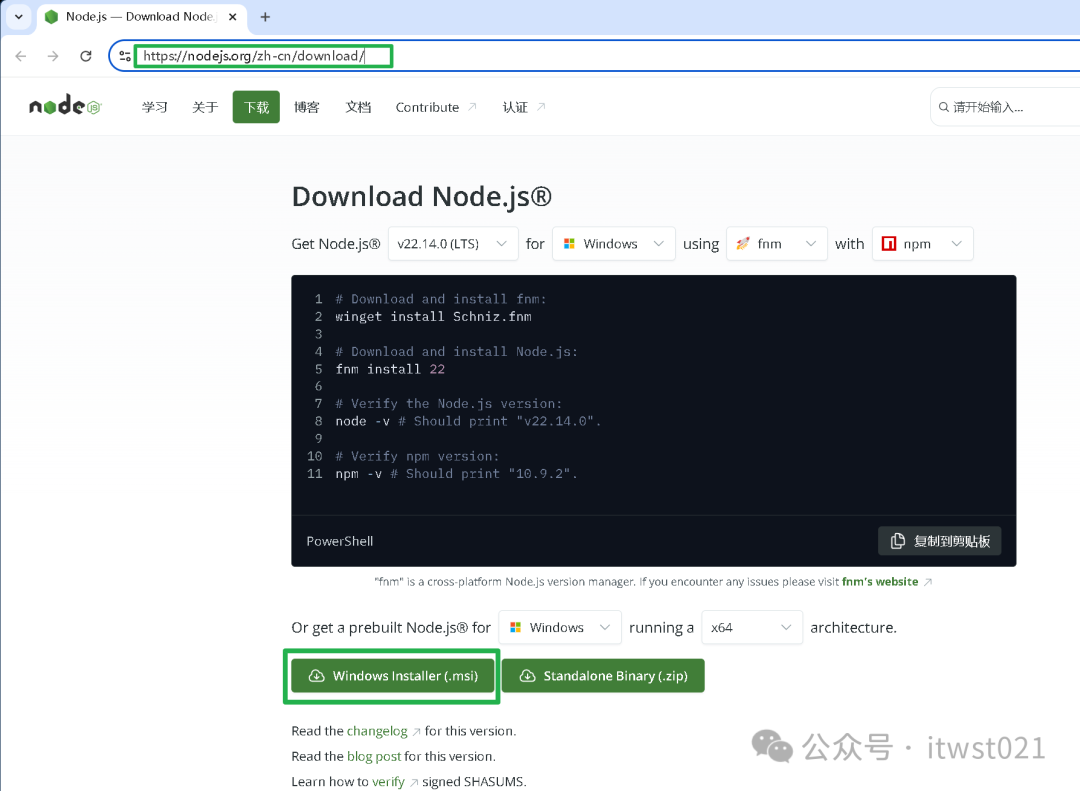Open the fnm's website link
Viewport: 1080px width, 791px height.
point(880,582)
